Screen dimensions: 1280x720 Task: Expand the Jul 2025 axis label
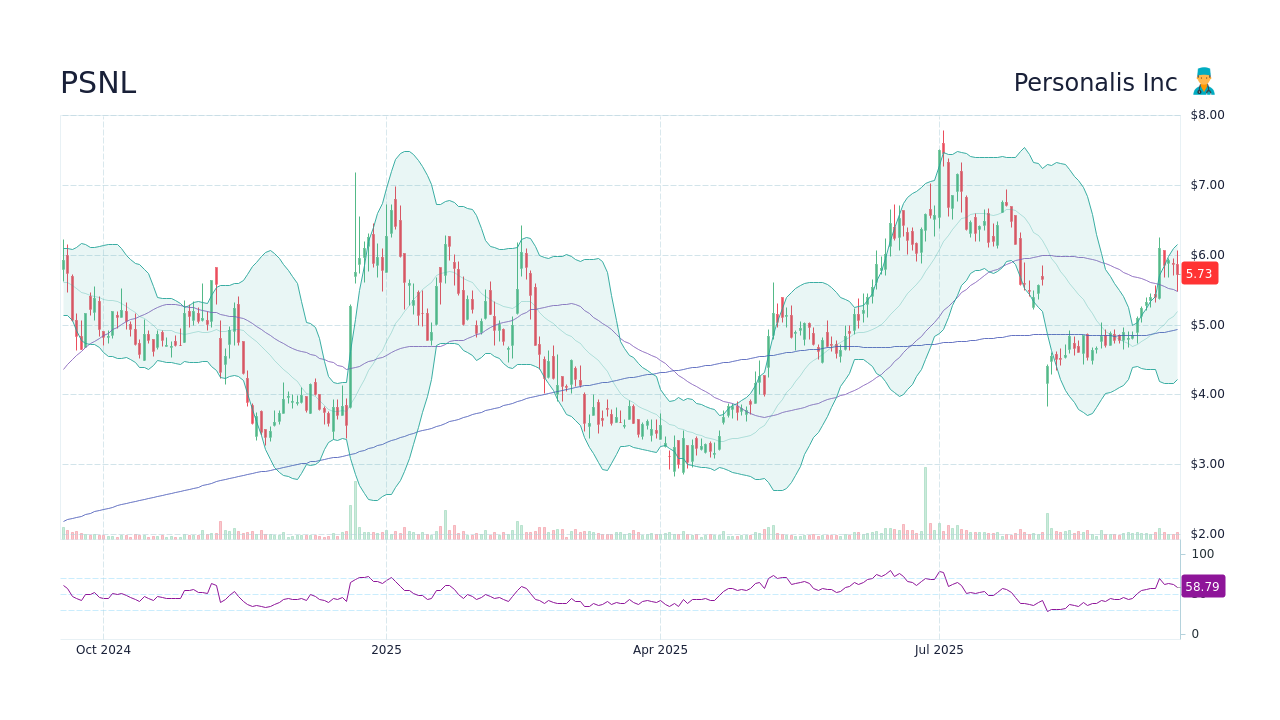tap(939, 649)
